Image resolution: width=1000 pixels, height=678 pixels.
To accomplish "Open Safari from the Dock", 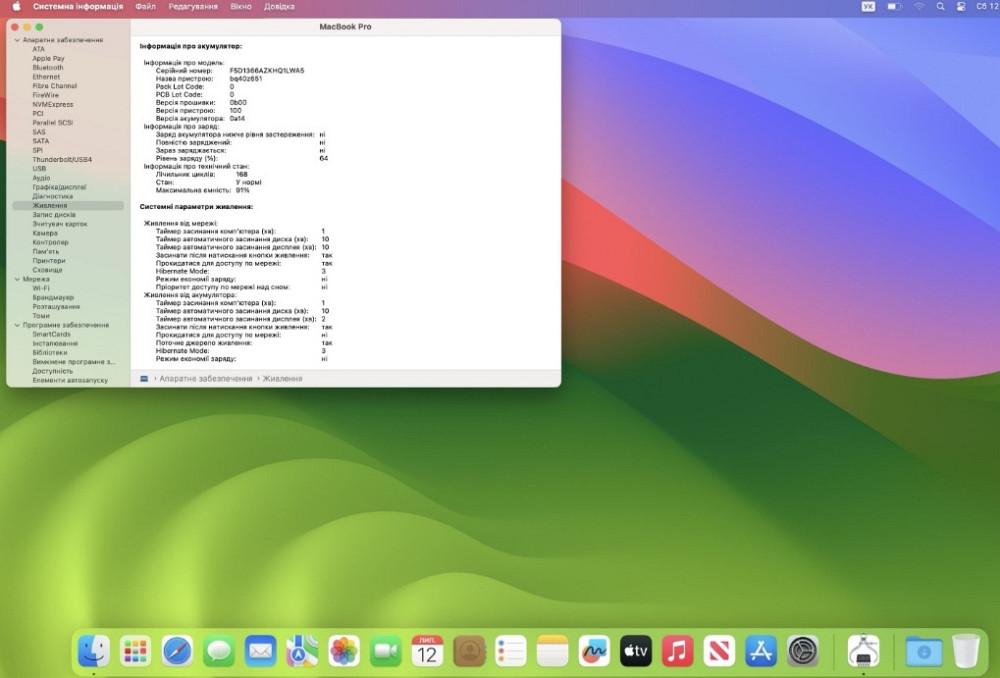I will pos(178,650).
